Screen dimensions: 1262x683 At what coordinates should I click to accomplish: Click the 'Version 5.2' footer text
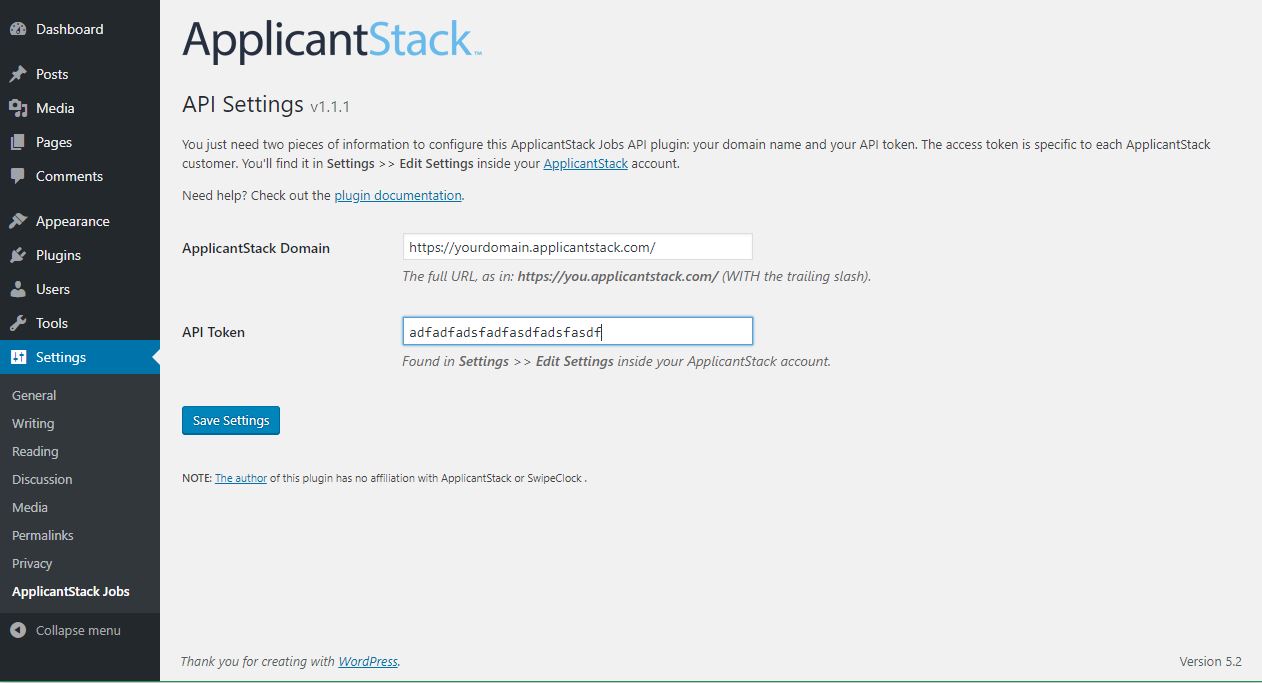(x=1210, y=661)
